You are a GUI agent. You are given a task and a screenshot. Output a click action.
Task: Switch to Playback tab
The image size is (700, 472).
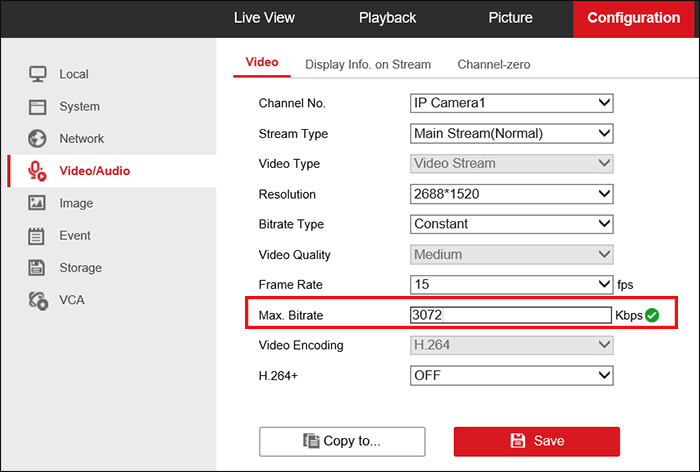pyautogui.click(x=388, y=18)
